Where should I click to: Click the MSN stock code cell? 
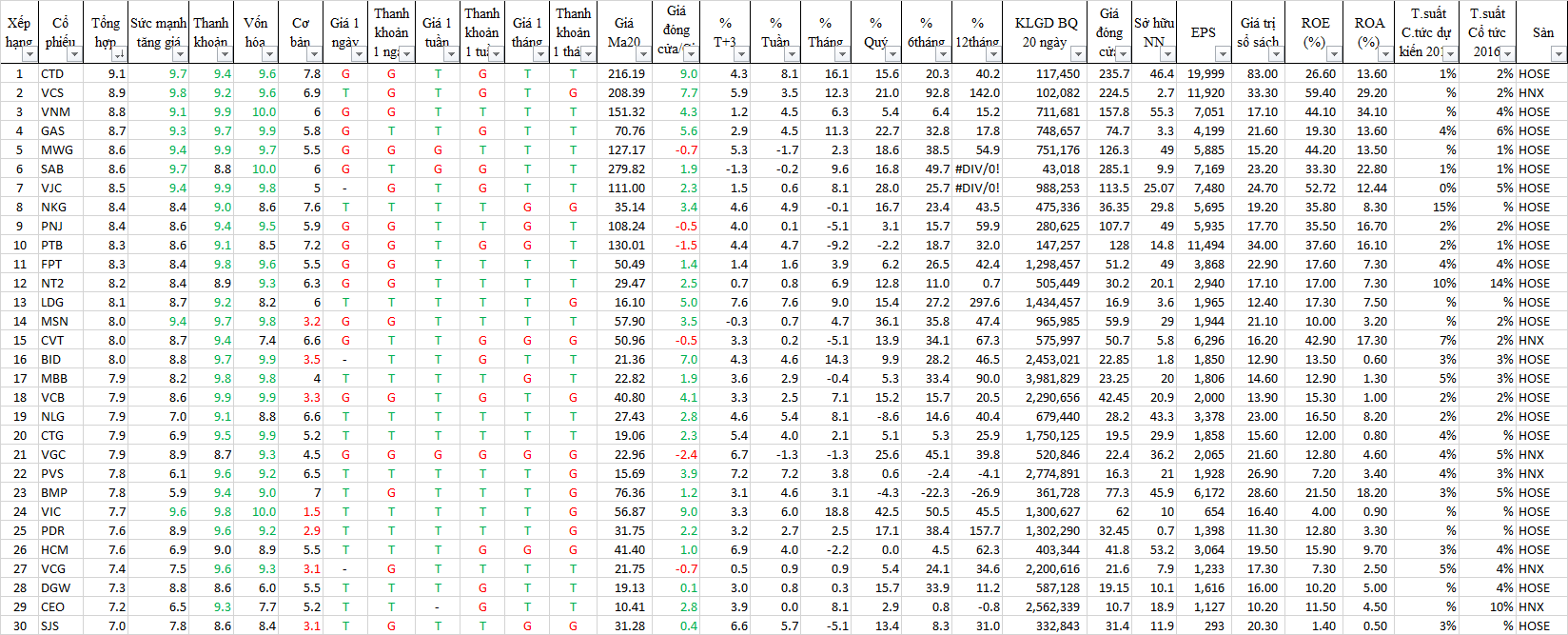pyautogui.click(x=62, y=321)
